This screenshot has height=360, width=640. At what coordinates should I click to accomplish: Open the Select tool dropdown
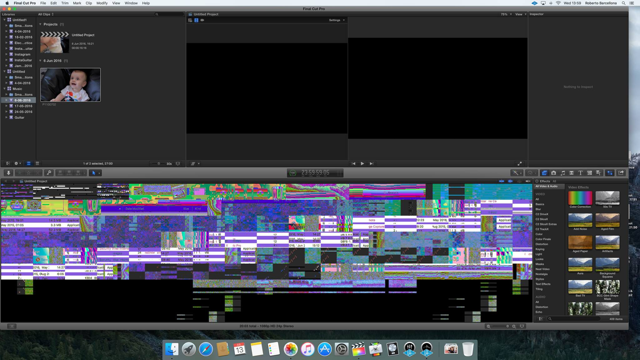click(x=95, y=173)
